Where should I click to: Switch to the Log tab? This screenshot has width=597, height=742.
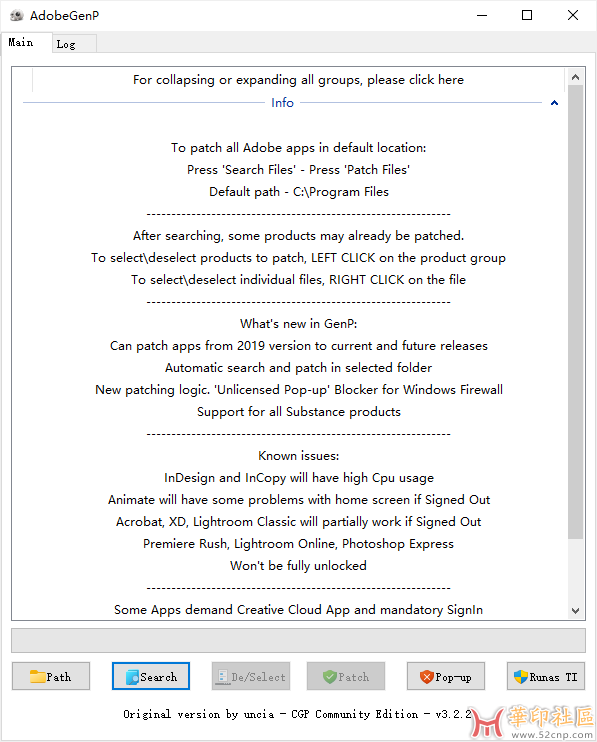74,44
